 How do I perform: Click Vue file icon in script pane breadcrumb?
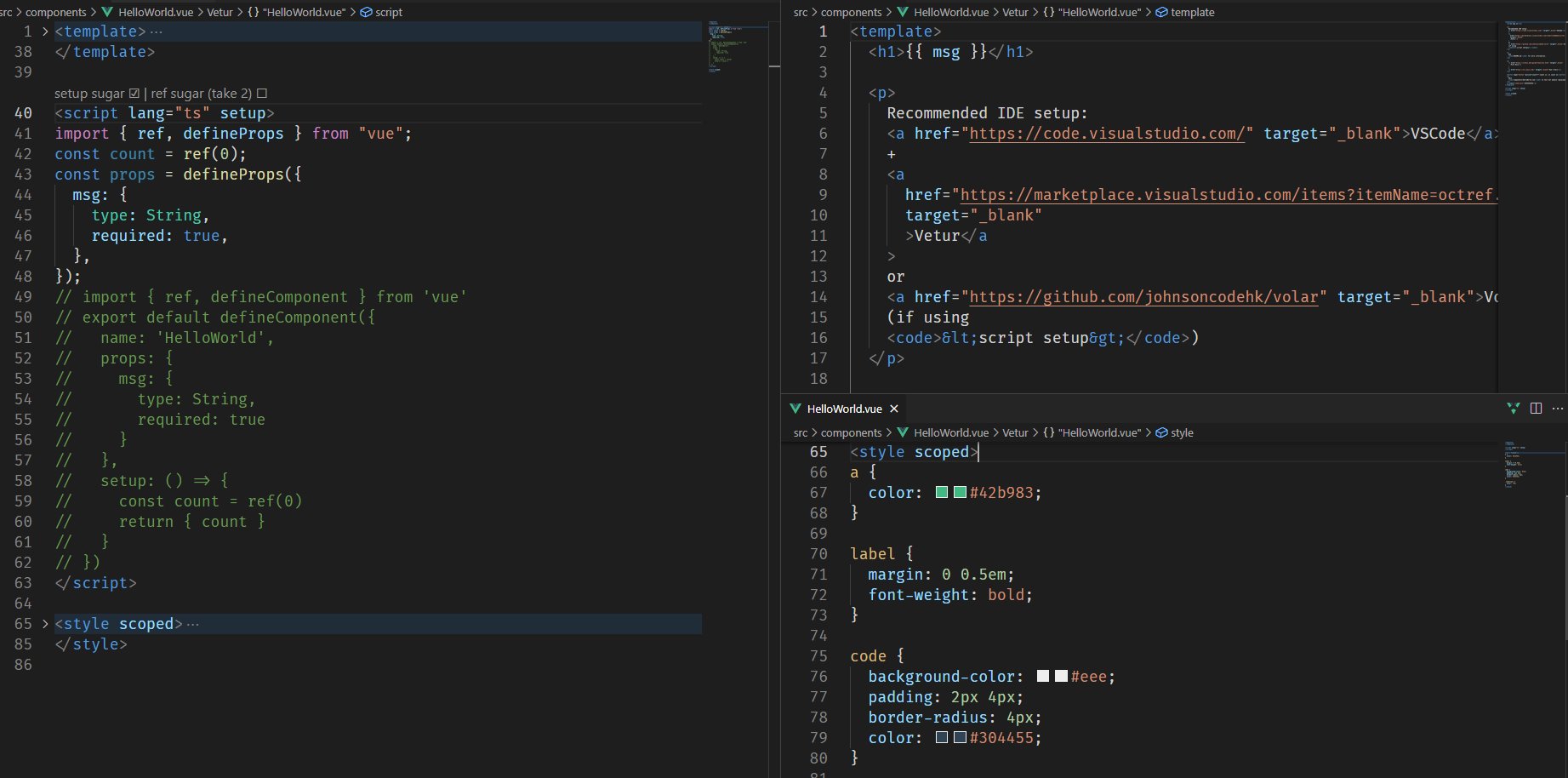[107, 12]
